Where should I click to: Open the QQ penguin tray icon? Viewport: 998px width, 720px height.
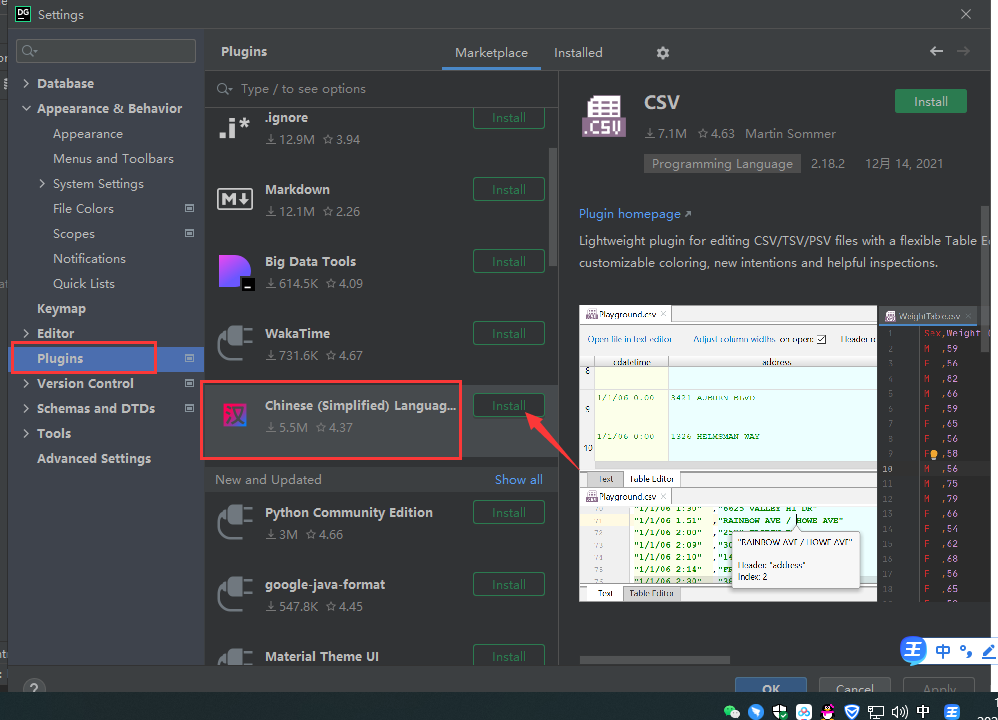[827, 712]
